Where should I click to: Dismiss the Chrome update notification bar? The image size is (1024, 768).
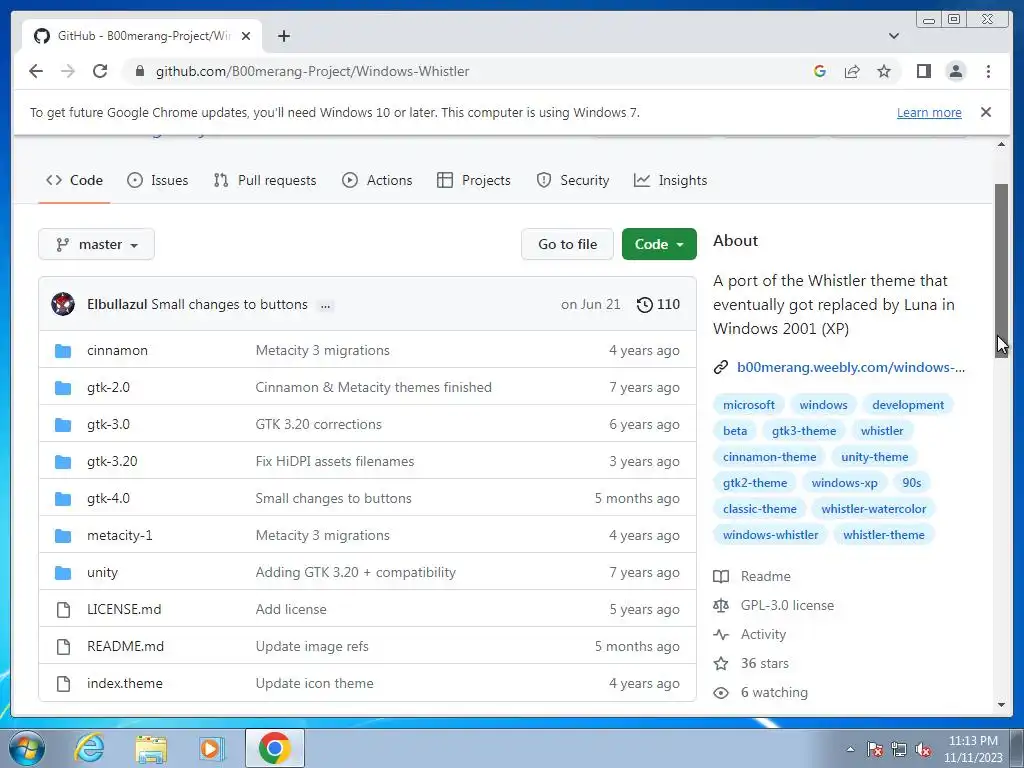(x=985, y=112)
